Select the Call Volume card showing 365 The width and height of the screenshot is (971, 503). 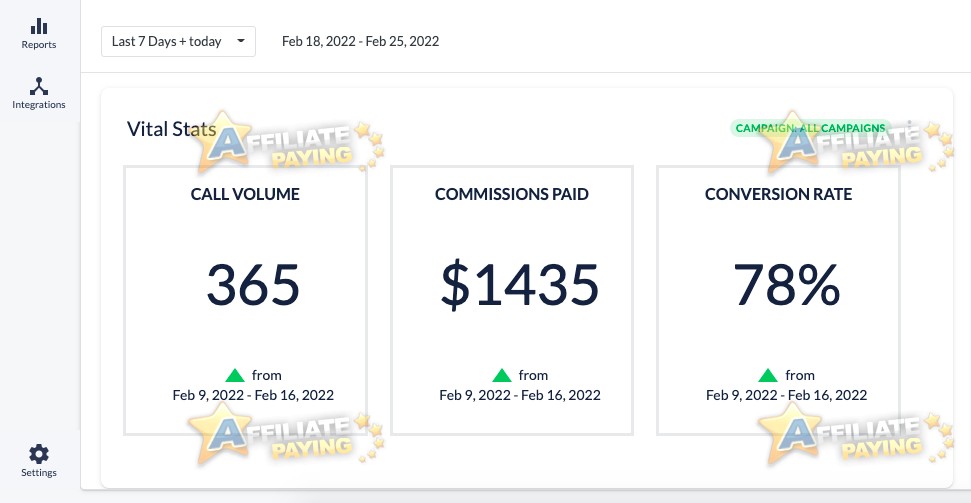pyautogui.click(x=245, y=300)
